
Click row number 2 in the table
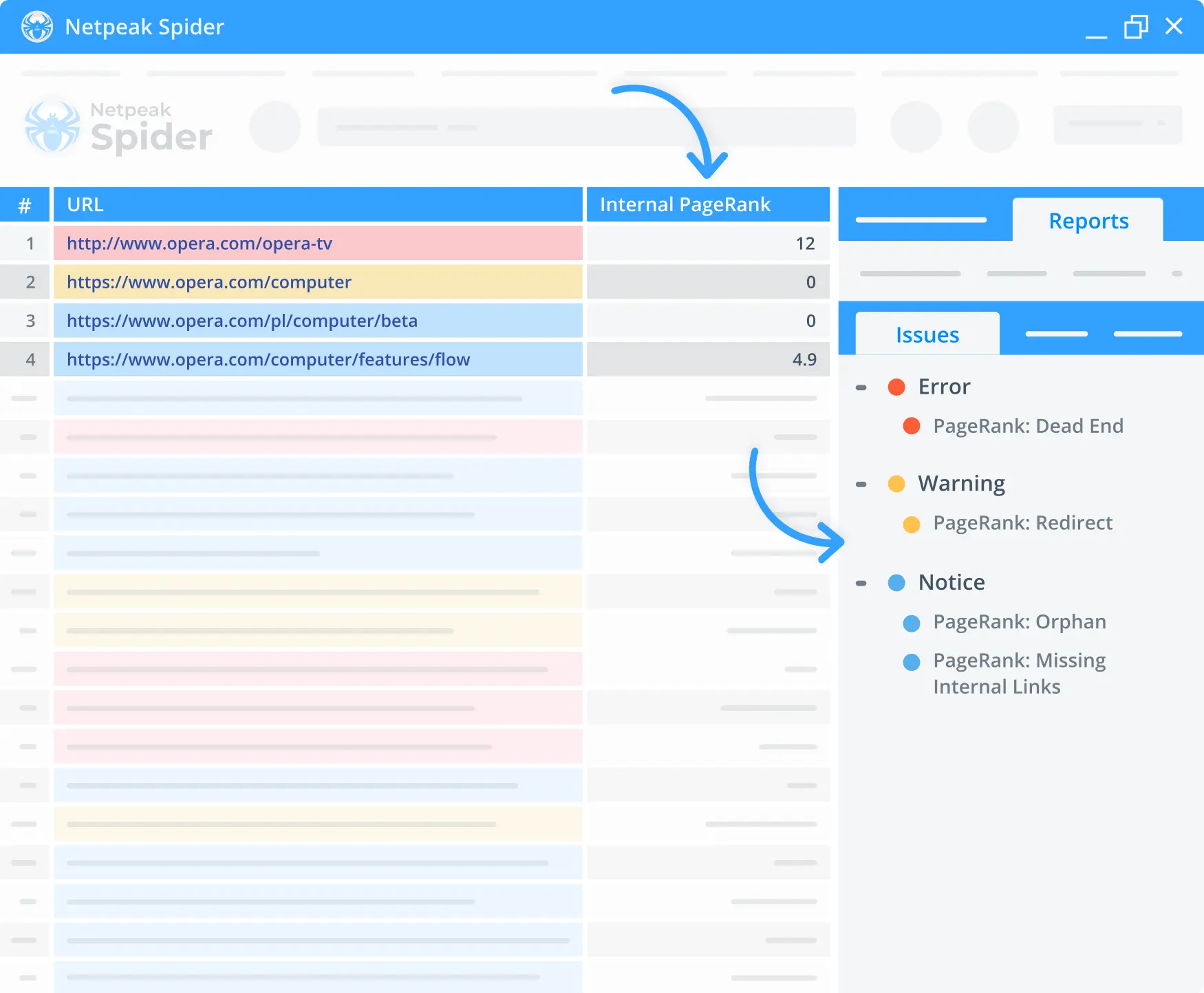pyautogui.click(x=25, y=282)
